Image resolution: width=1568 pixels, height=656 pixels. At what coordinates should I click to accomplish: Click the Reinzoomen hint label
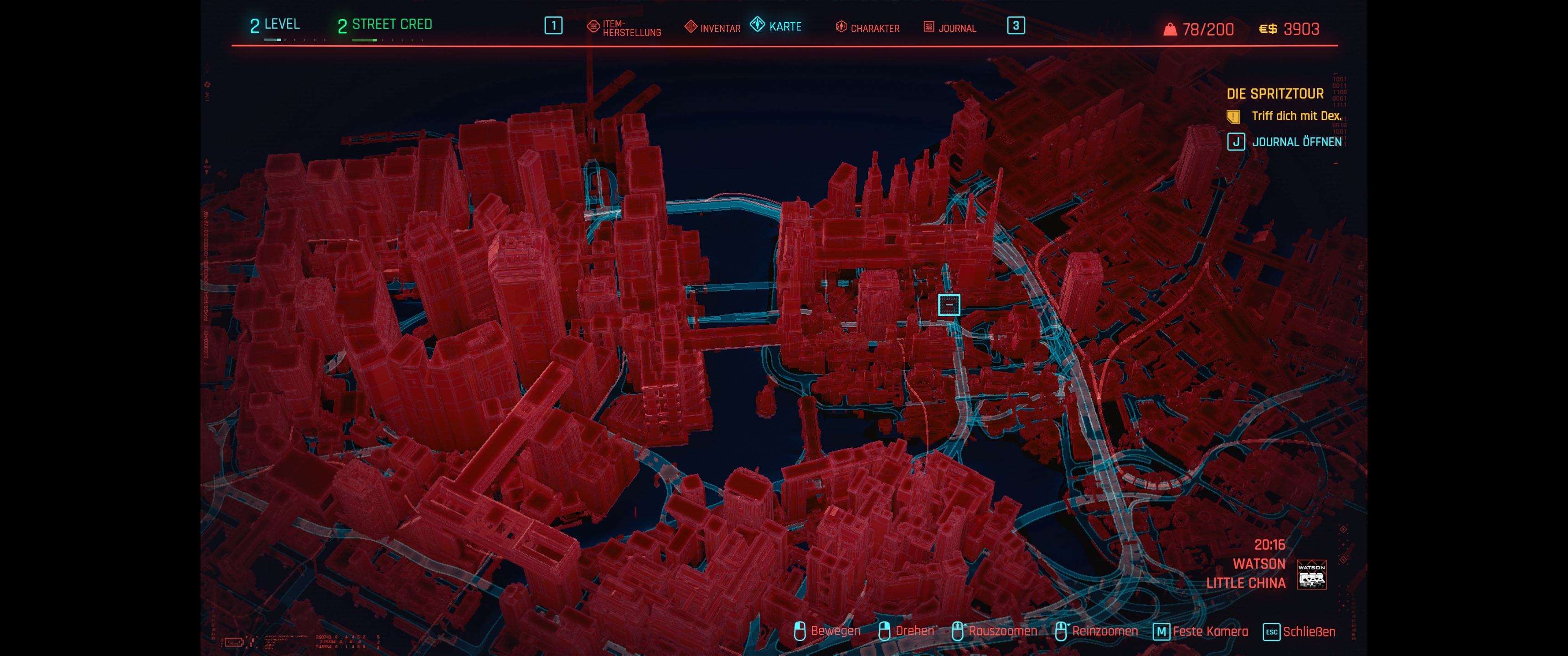[x=1105, y=631]
